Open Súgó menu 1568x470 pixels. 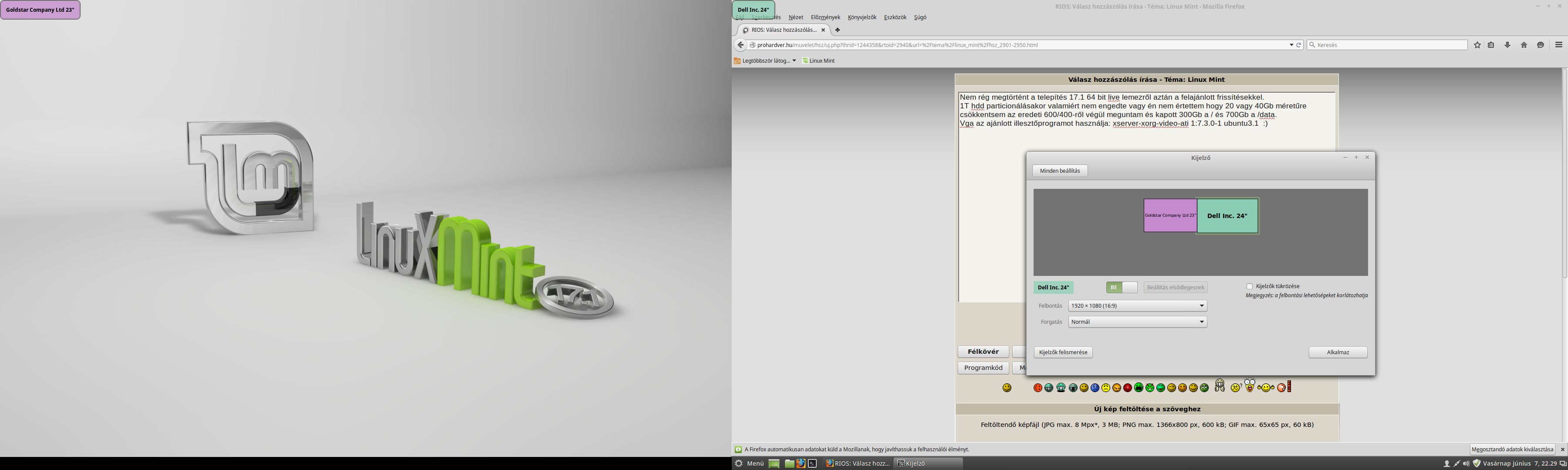coord(920,17)
